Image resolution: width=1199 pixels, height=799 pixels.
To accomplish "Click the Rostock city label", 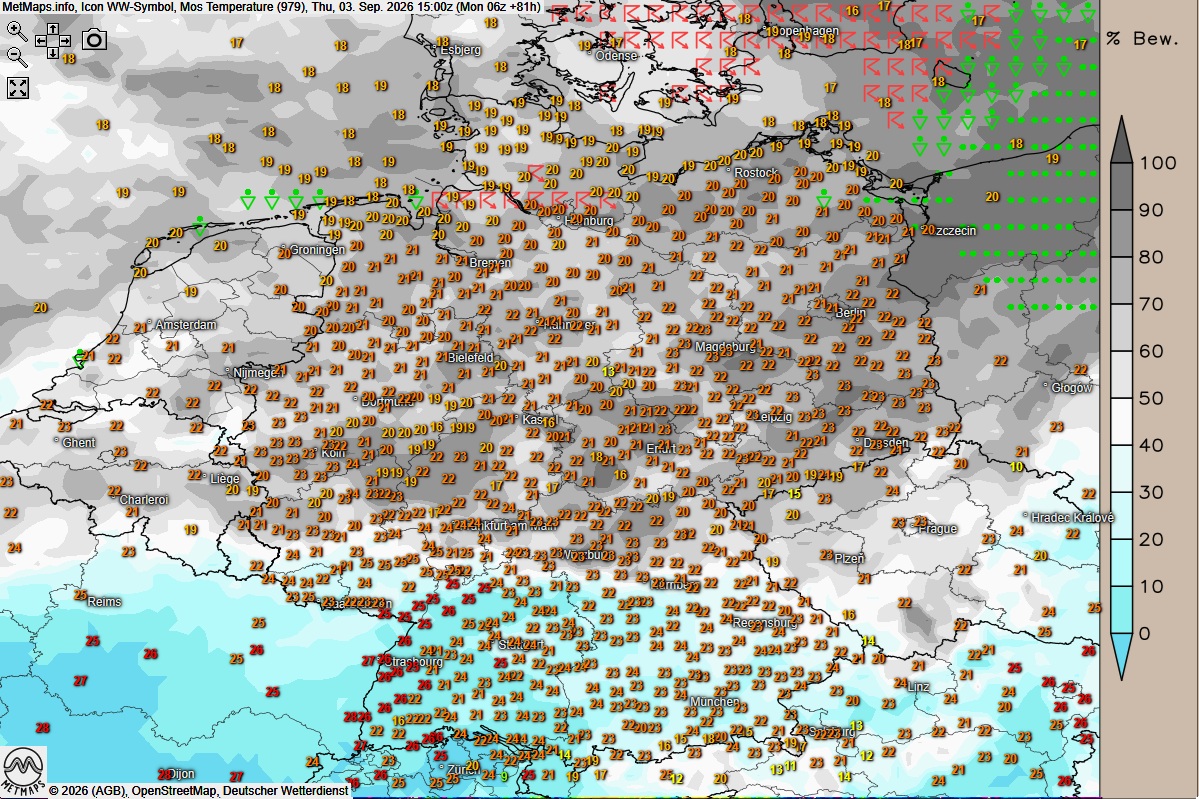I will pos(755,173).
